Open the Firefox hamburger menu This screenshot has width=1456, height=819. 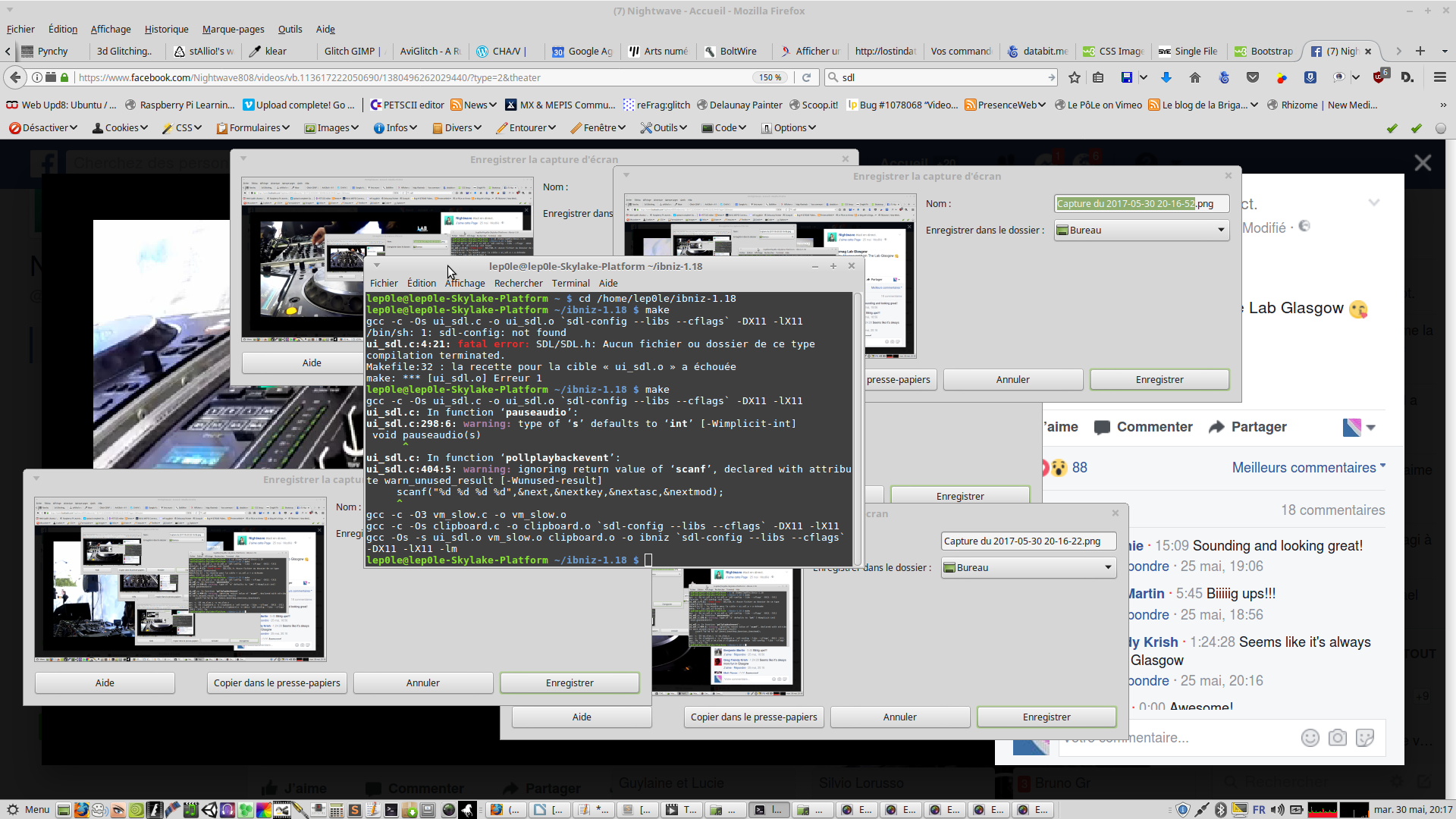[1439, 77]
